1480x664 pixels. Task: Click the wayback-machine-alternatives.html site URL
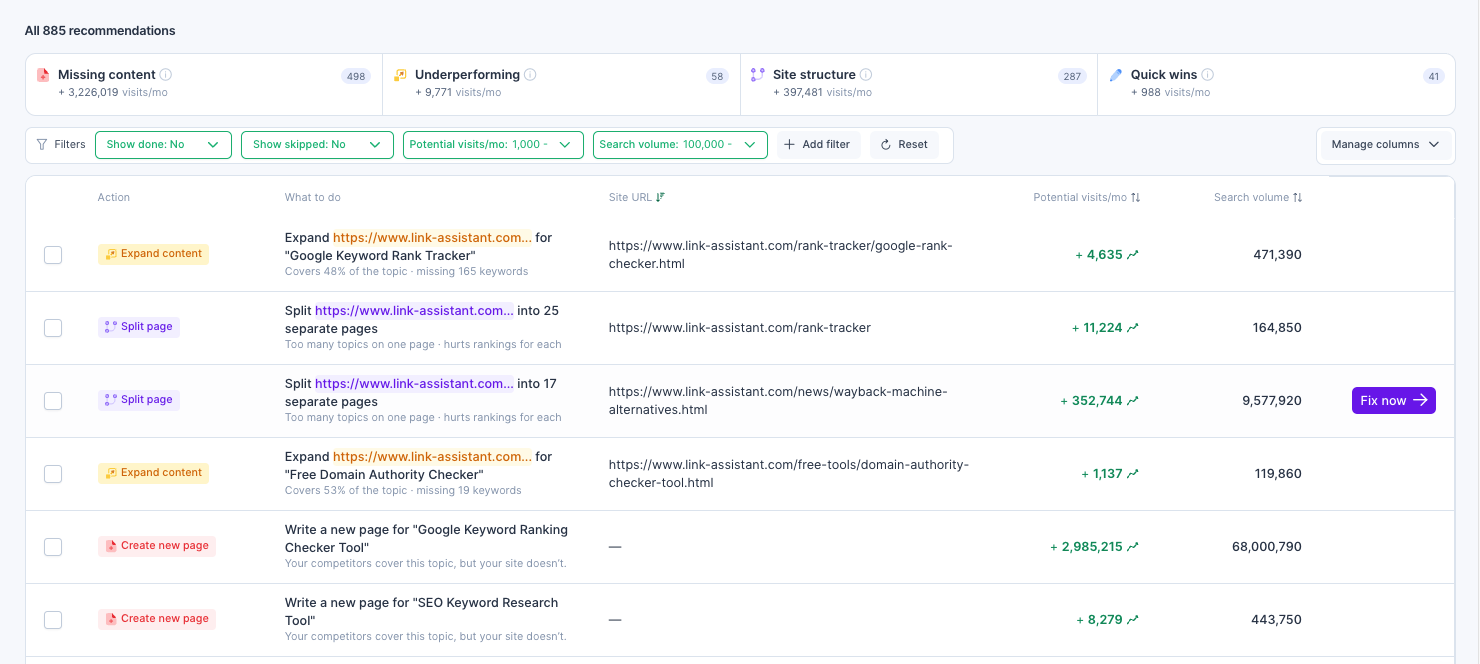pyautogui.click(x=778, y=401)
